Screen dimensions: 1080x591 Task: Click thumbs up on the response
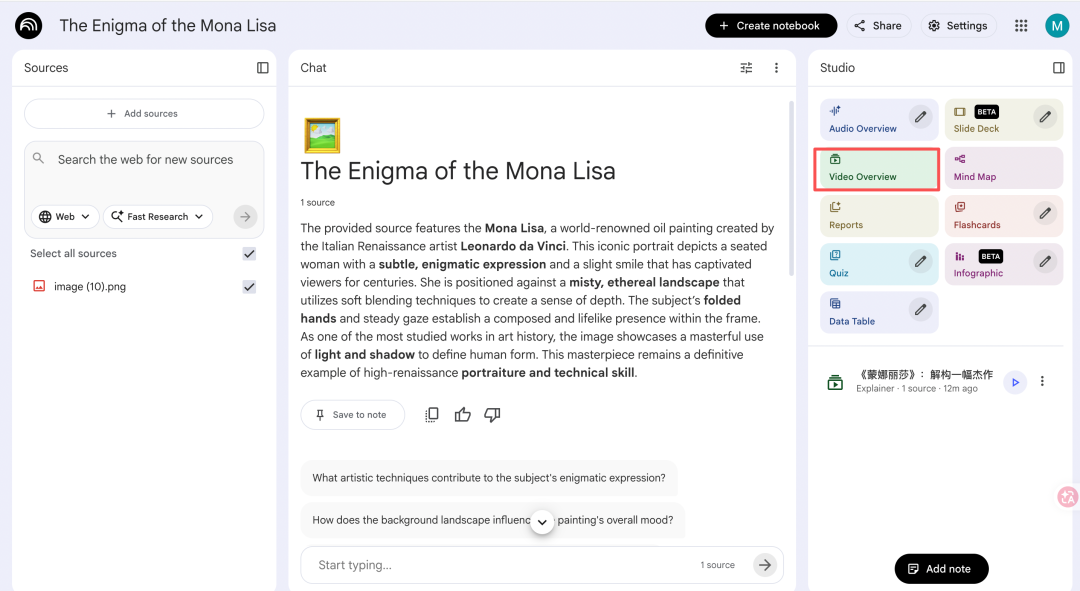point(462,415)
